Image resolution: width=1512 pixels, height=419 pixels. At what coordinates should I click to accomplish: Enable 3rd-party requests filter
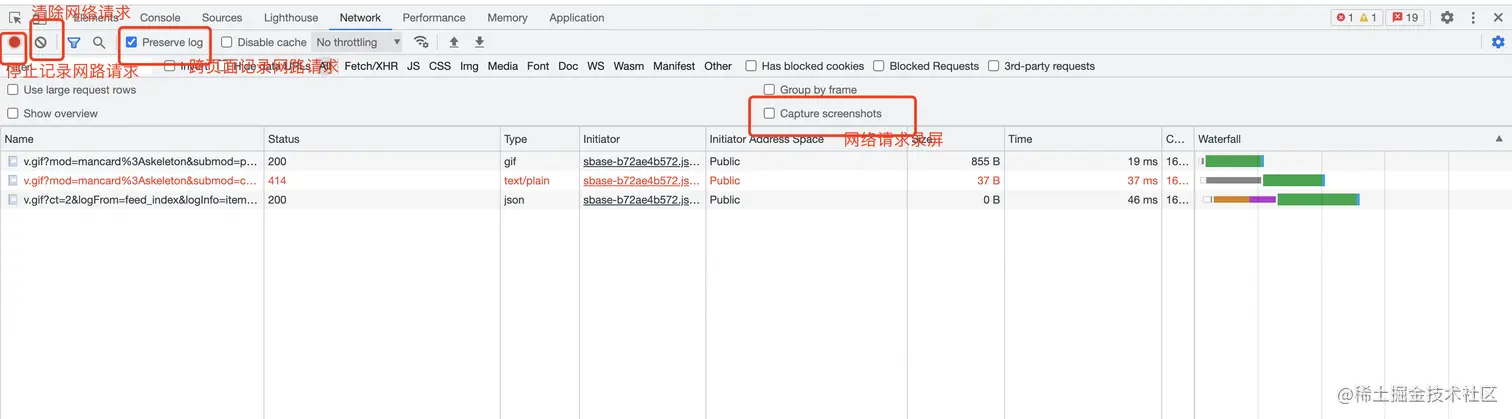pos(994,66)
